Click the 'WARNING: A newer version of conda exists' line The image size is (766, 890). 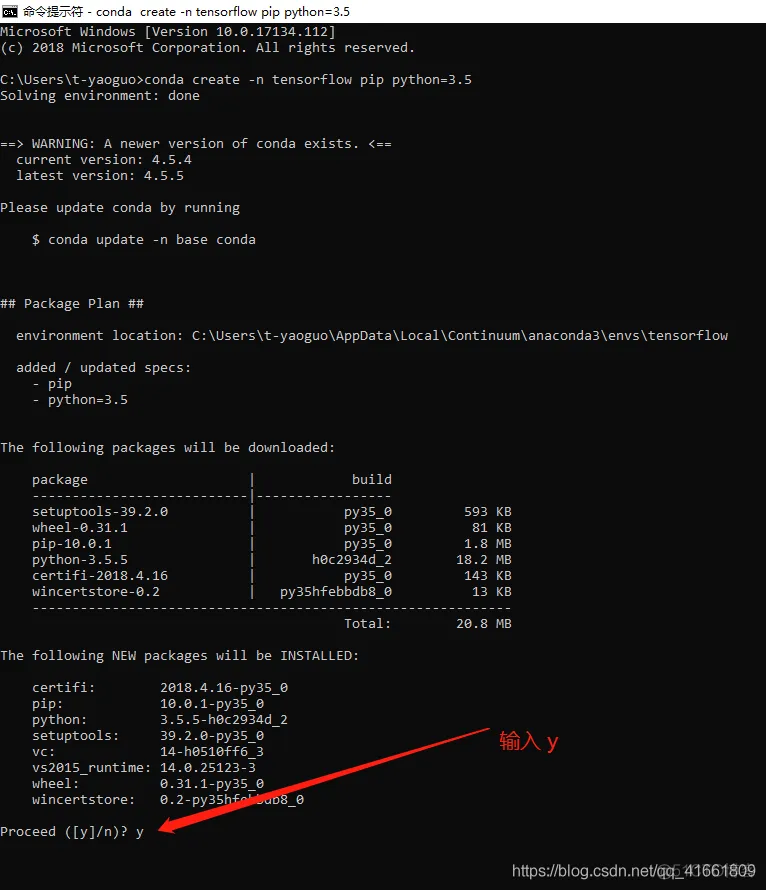196,144
